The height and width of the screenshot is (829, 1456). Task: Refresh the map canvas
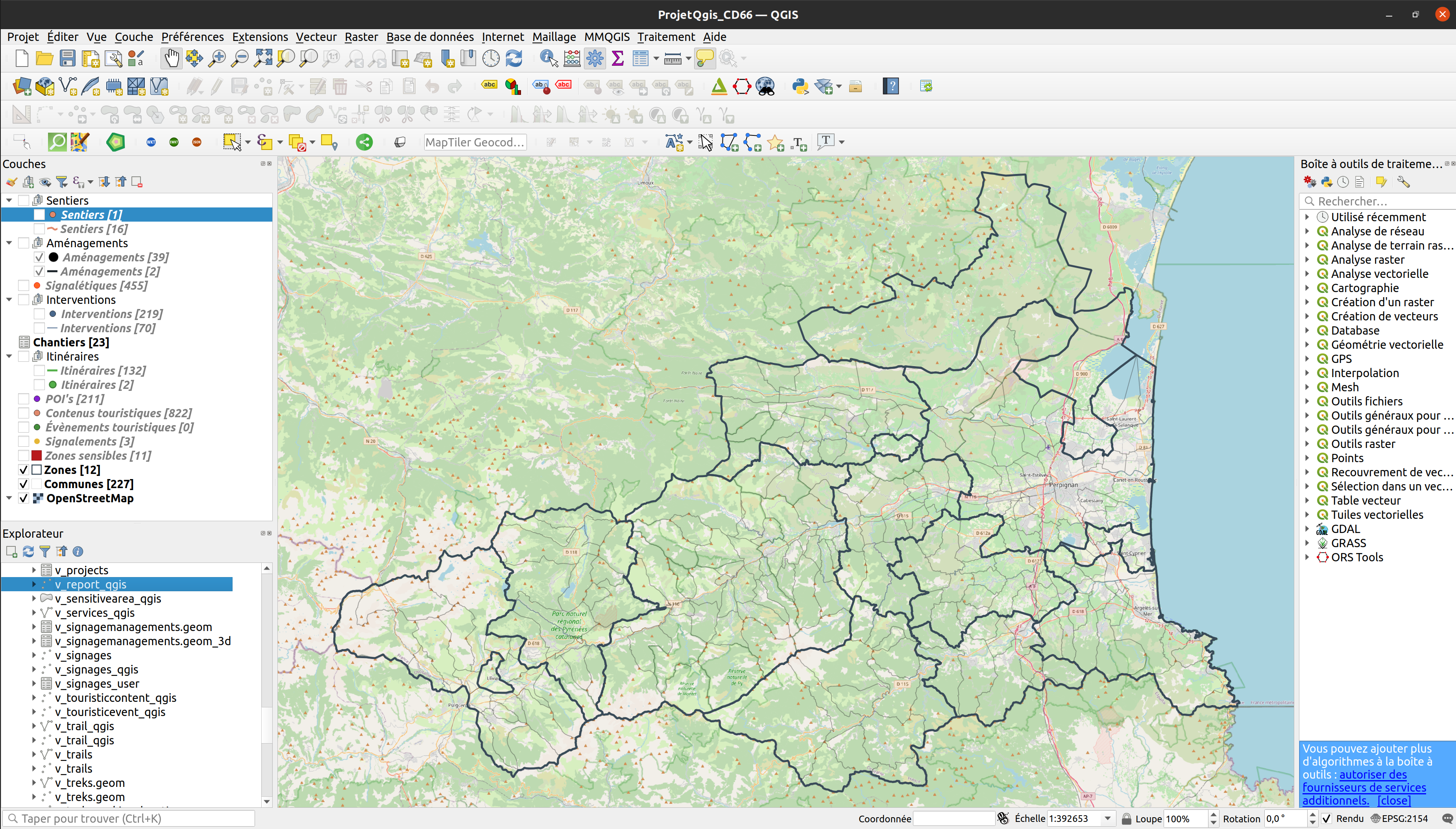click(514, 58)
